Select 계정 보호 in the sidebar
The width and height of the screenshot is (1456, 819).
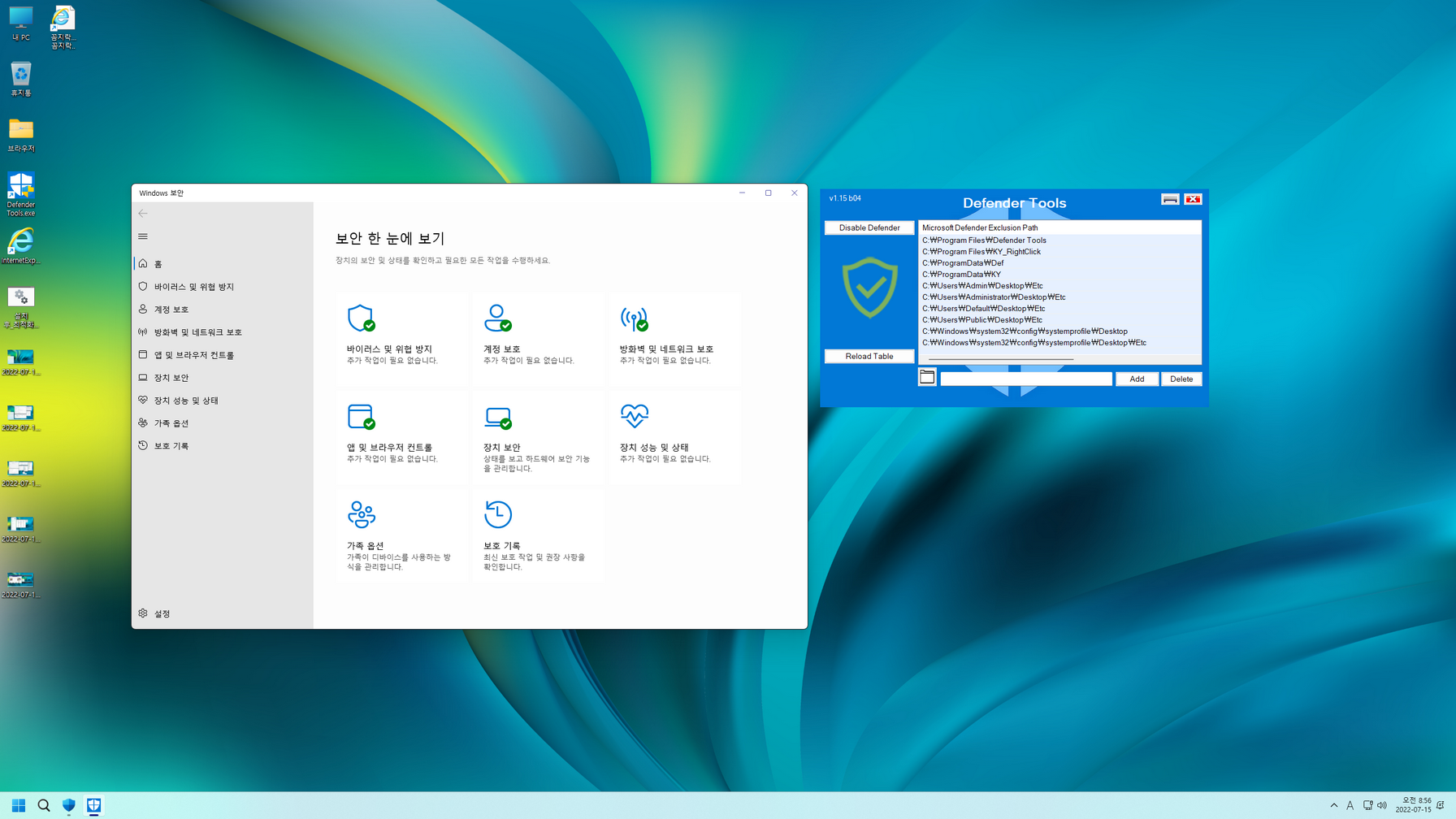223,310
